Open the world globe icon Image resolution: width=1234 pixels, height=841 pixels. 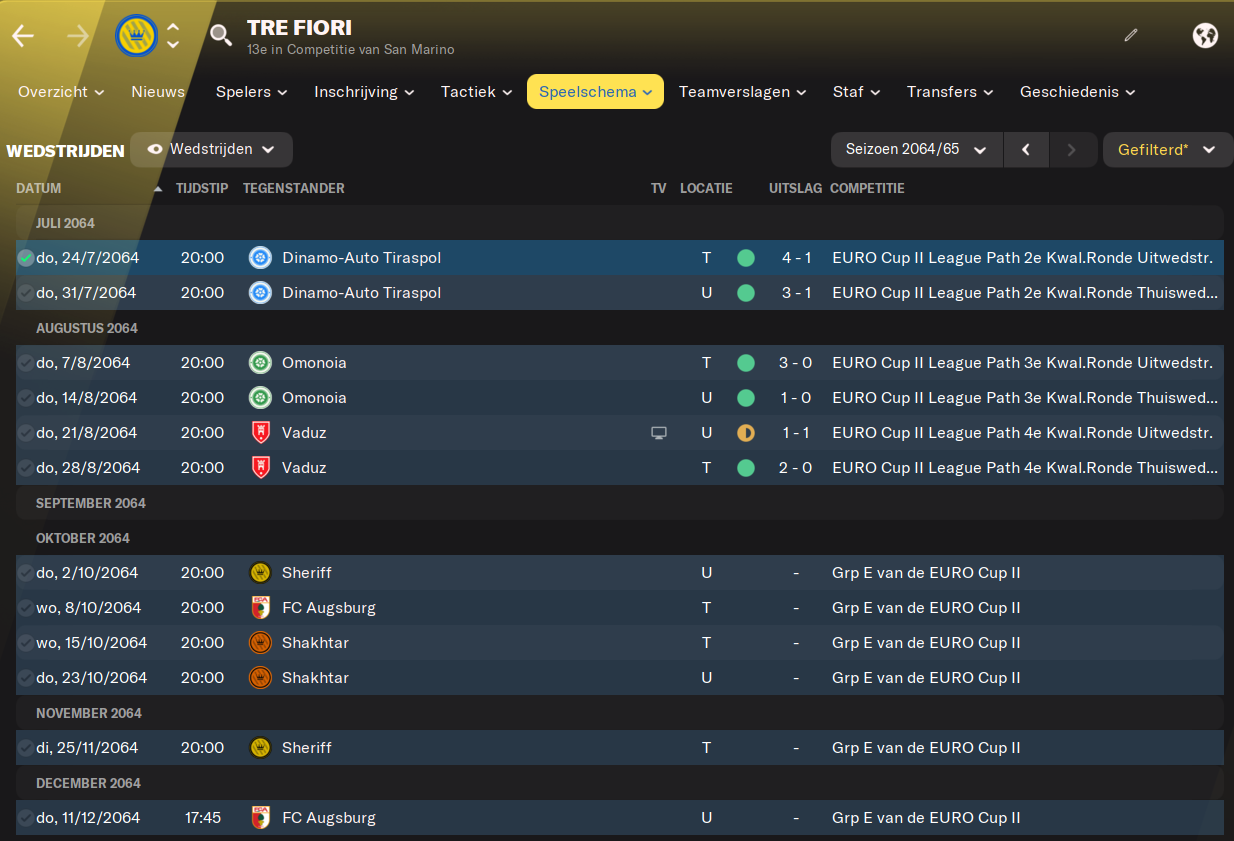(1205, 36)
